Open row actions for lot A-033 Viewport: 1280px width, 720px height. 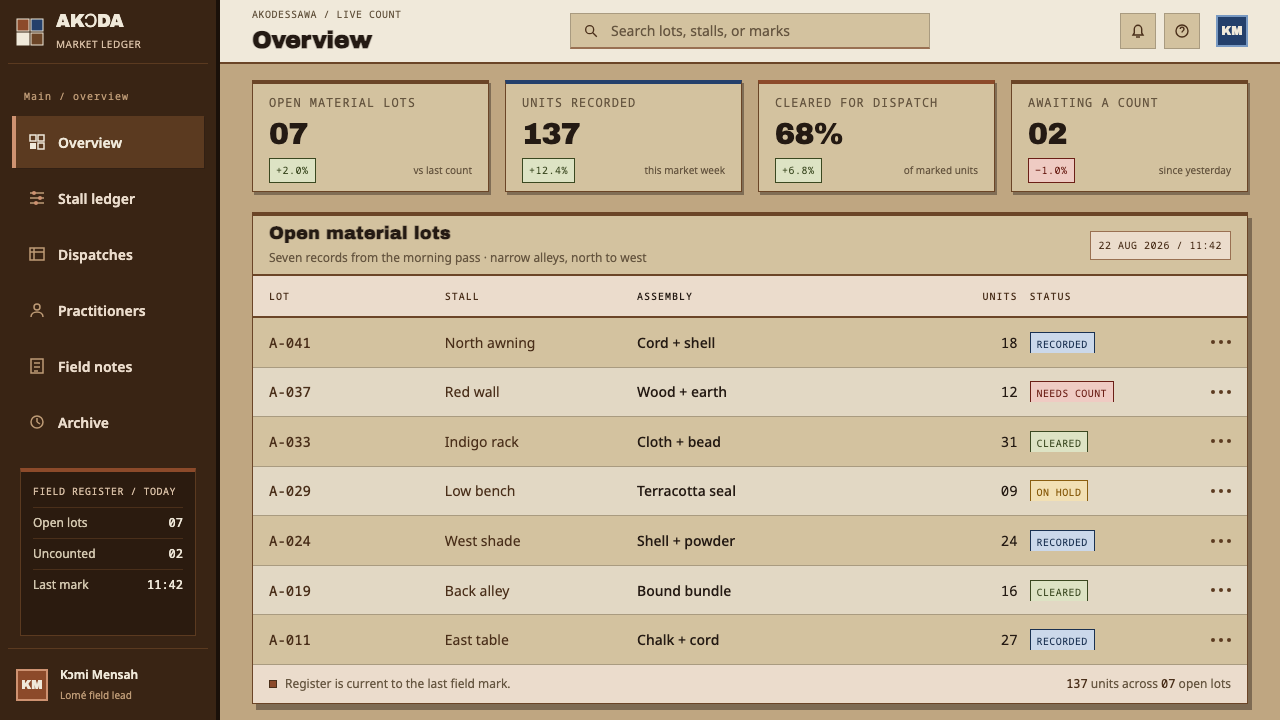(1221, 441)
